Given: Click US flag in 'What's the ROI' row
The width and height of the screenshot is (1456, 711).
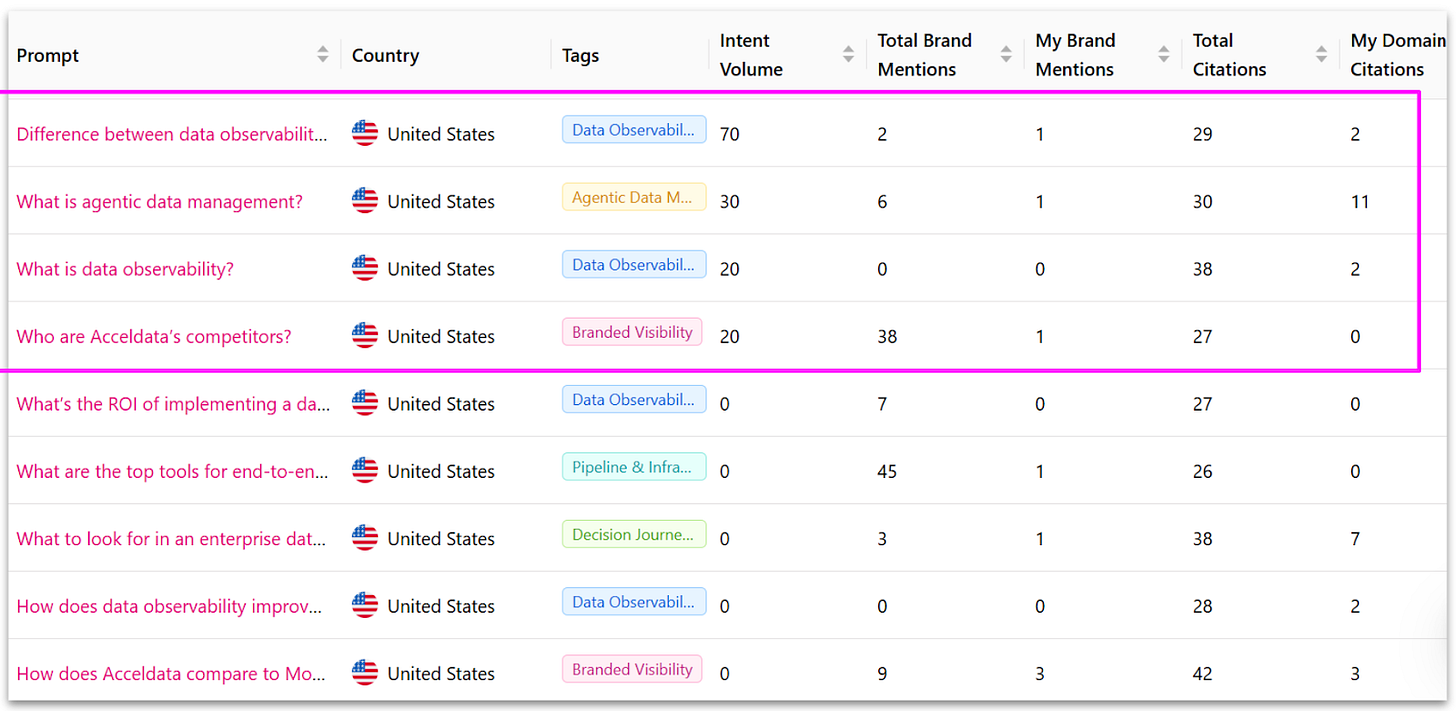Looking at the screenshot, I should pos(365,403).
